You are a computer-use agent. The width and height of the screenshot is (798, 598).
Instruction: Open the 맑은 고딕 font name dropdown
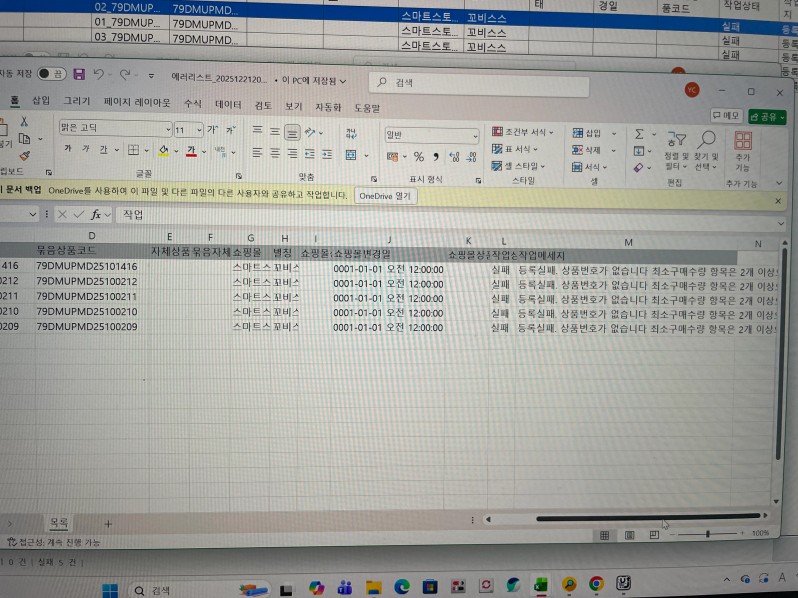[x=168, y=129]
